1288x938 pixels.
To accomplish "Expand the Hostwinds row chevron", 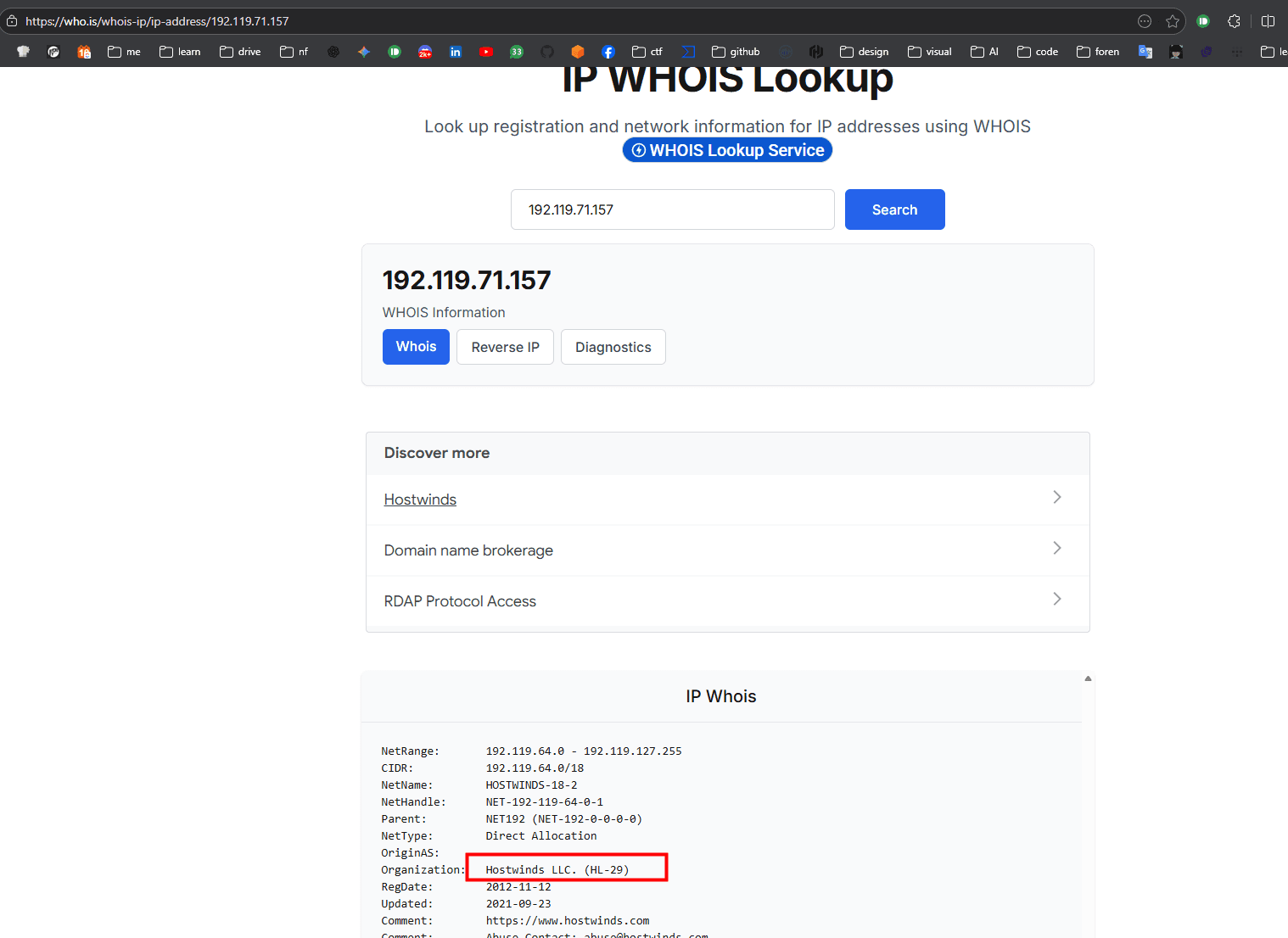I will pyautogui.click(x=1056, y=498).
